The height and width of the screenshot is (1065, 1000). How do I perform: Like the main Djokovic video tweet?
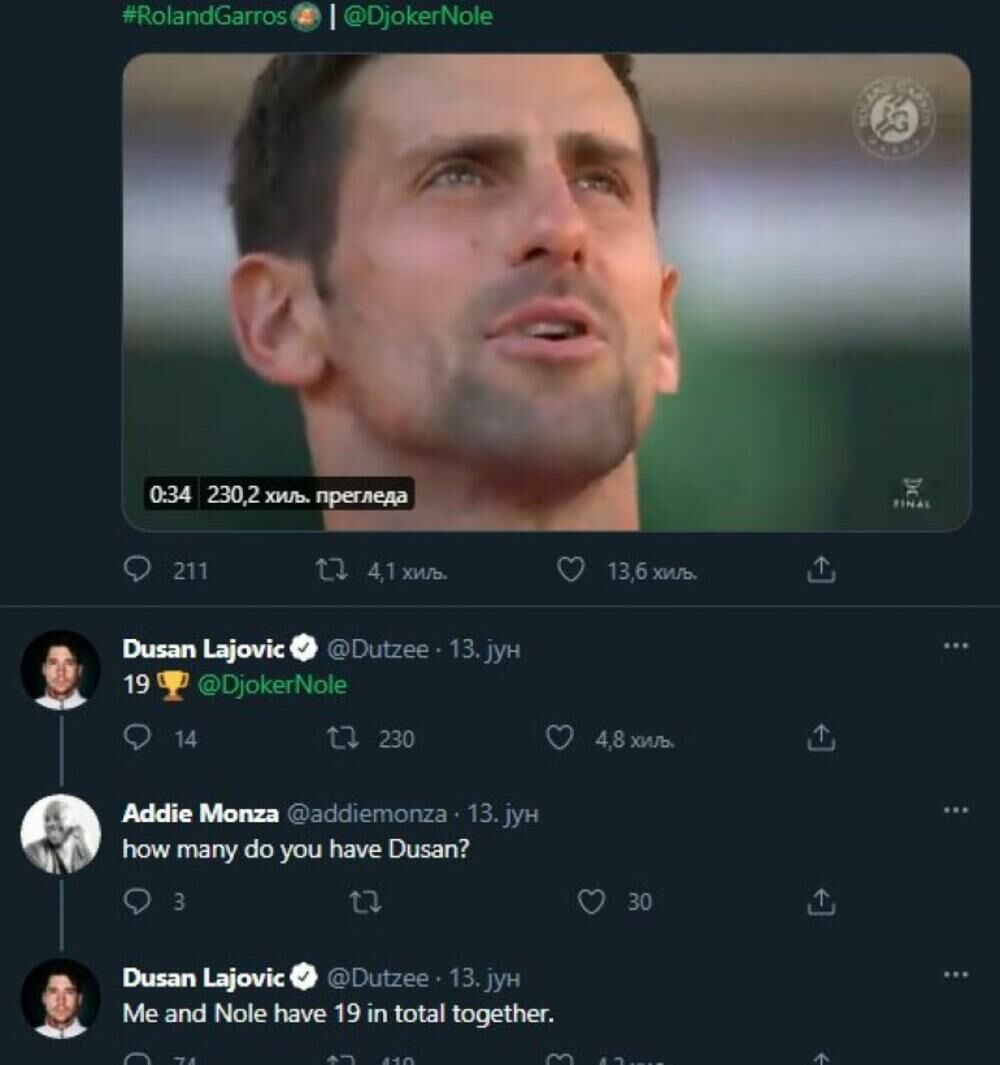pos(569,570)
